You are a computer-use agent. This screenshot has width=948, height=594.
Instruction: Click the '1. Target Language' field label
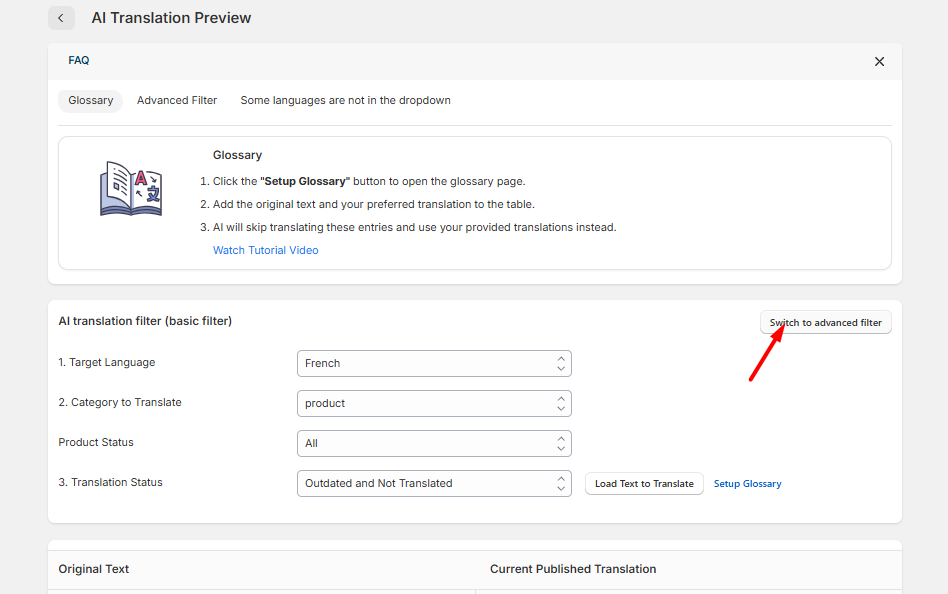point(107,363)
